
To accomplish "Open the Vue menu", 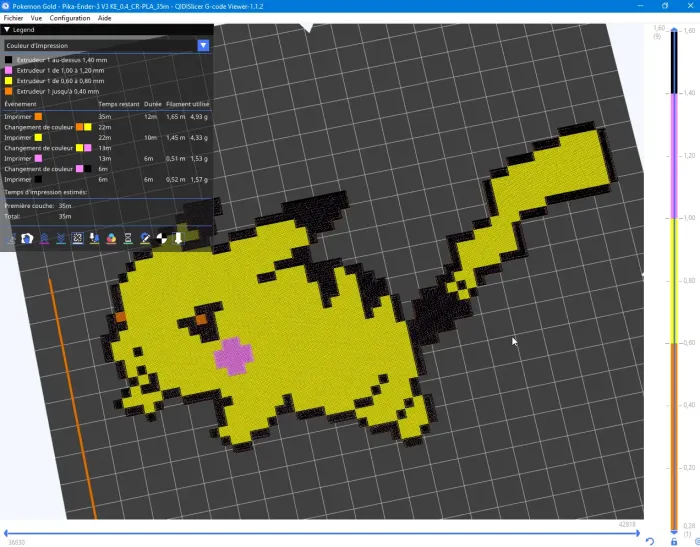I will click(x=36, y=18).
